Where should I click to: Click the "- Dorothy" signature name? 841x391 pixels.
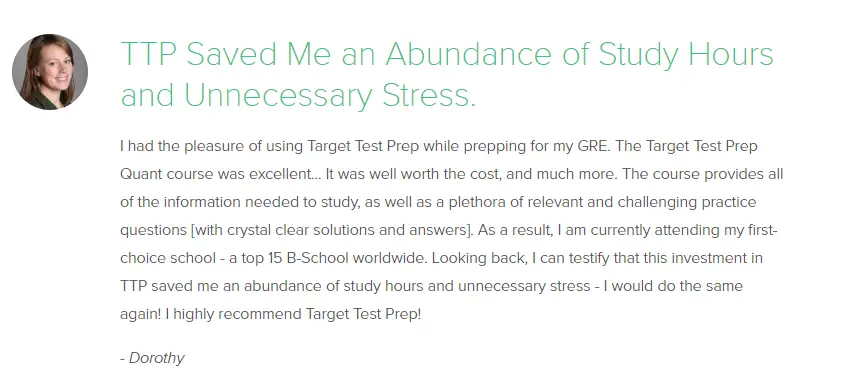pos(152,358)
